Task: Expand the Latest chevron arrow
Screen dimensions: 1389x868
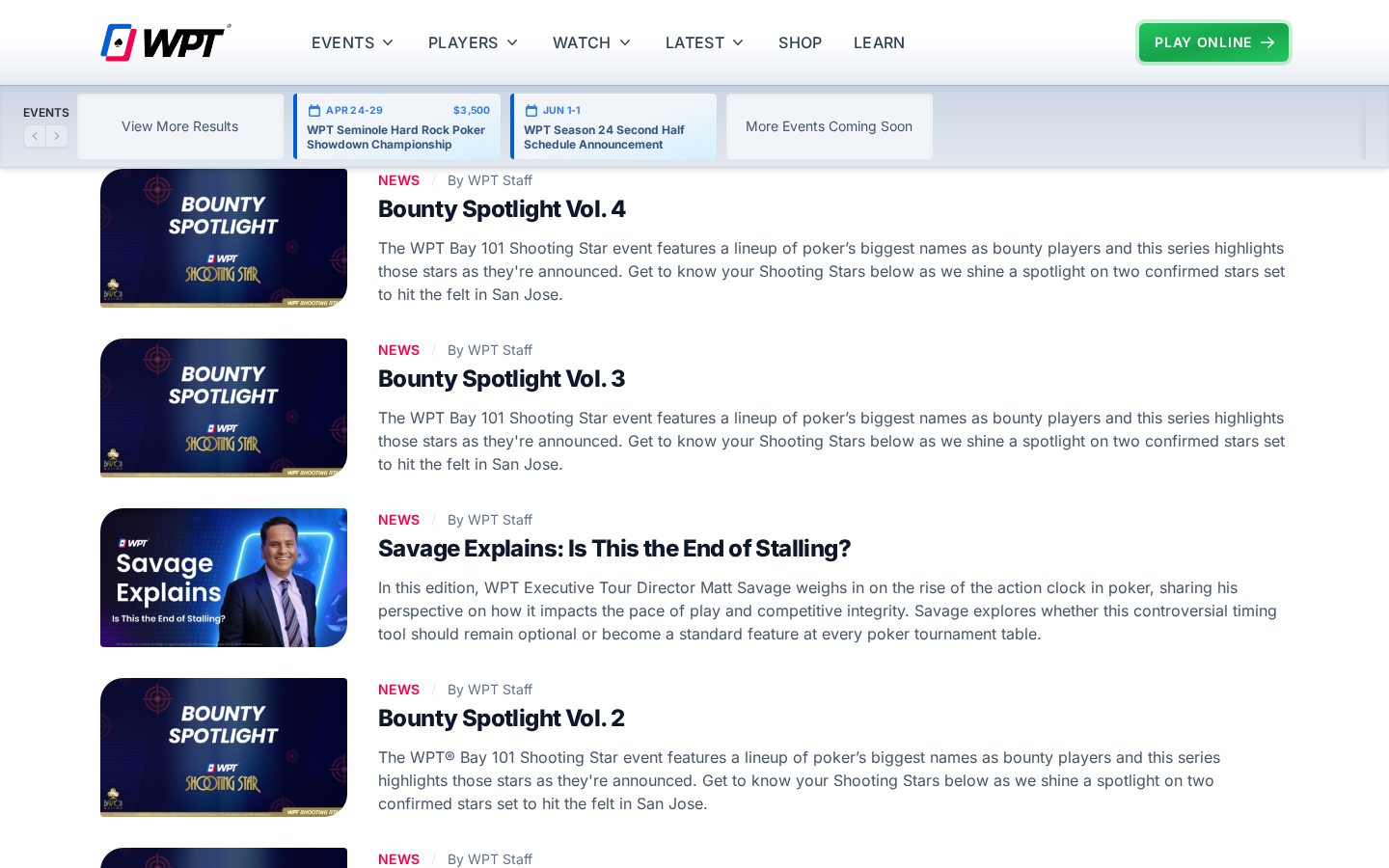Action: pos(738,42)
